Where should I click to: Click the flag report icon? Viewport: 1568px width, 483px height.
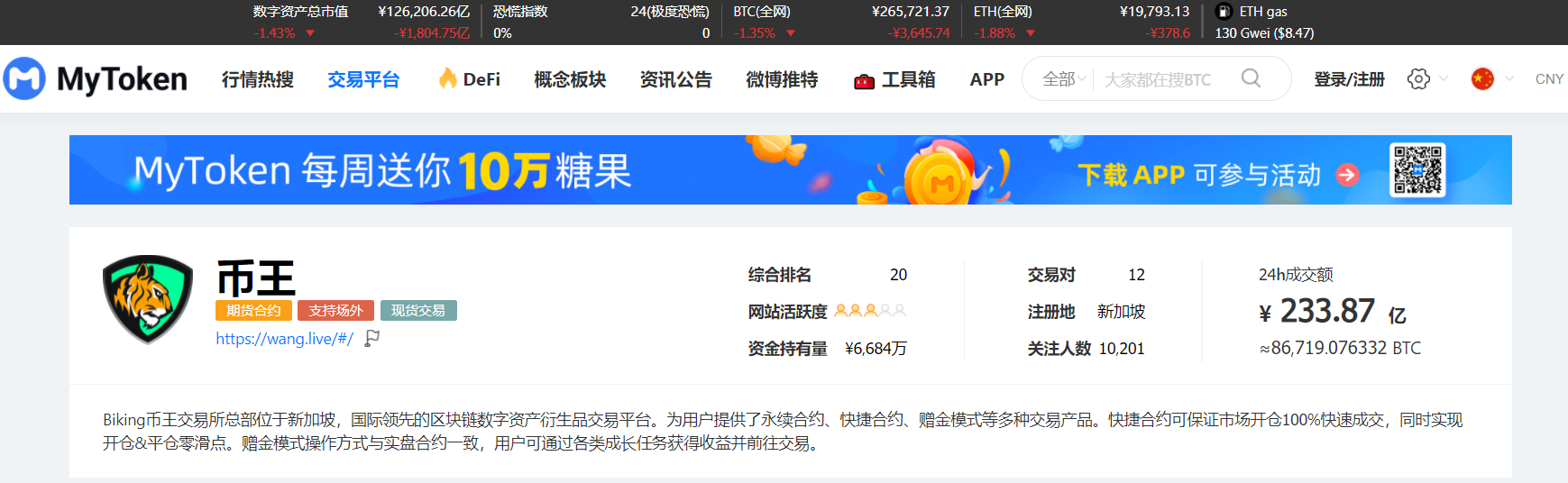coord(371,339)
